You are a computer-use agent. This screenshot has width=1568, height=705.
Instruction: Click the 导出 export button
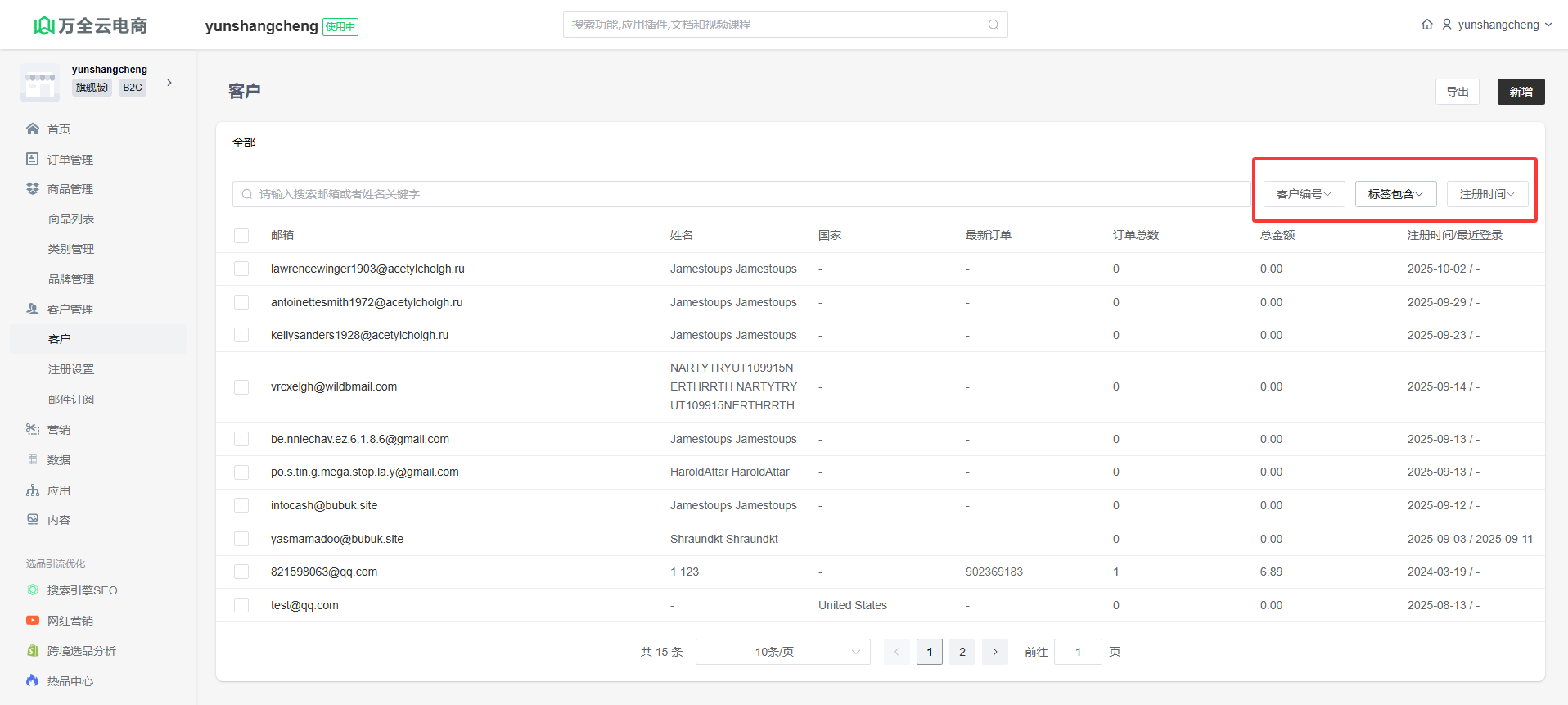1457,92
